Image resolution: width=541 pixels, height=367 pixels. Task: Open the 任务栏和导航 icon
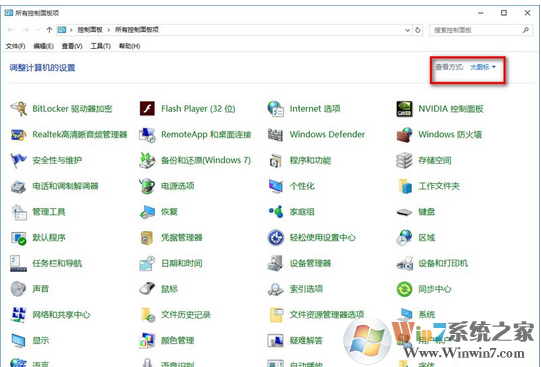coord(18,264)
